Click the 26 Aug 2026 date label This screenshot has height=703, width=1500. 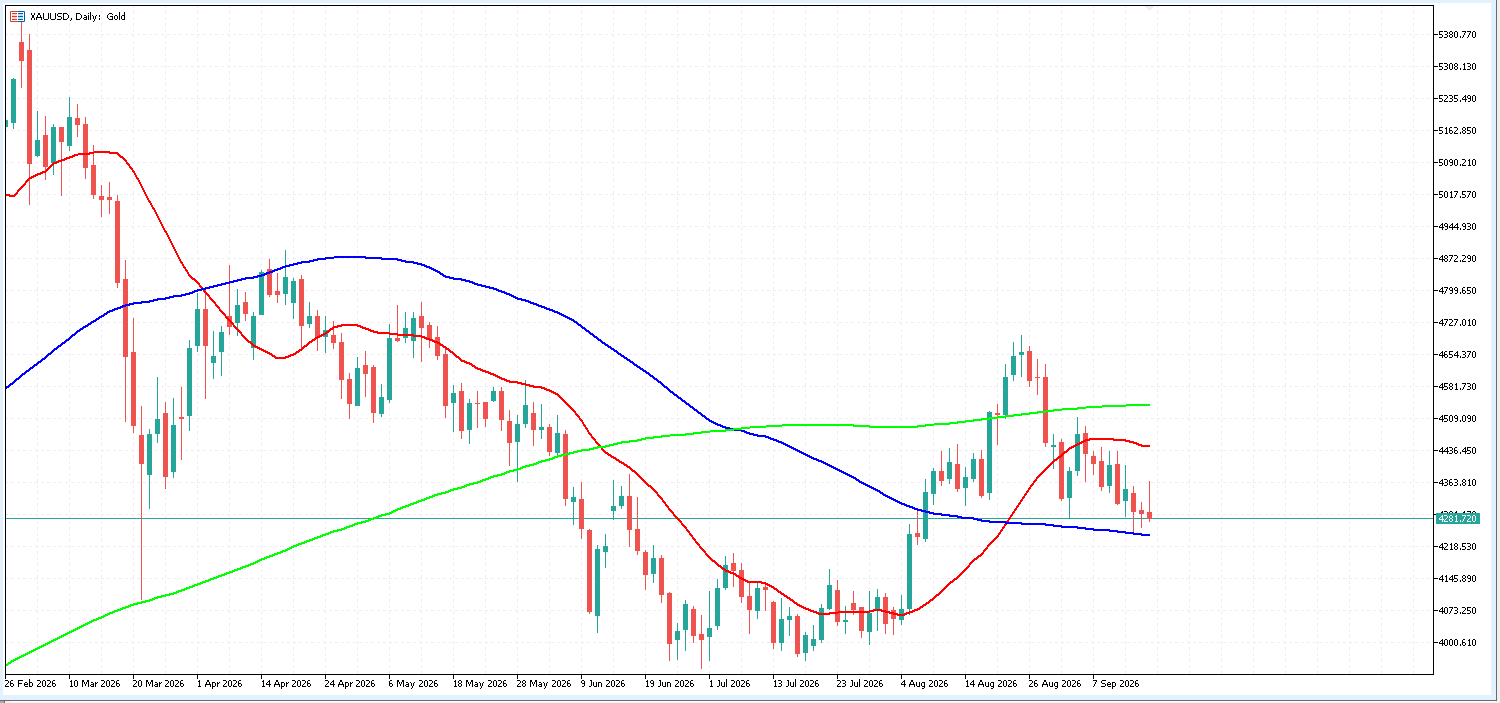click(1056, 684)
